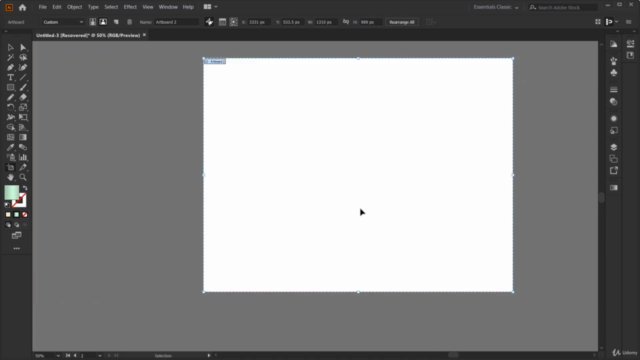This screenshot has height=360, width=640.
Task: Select the Magic Wand tool
Action: point(11,58)
